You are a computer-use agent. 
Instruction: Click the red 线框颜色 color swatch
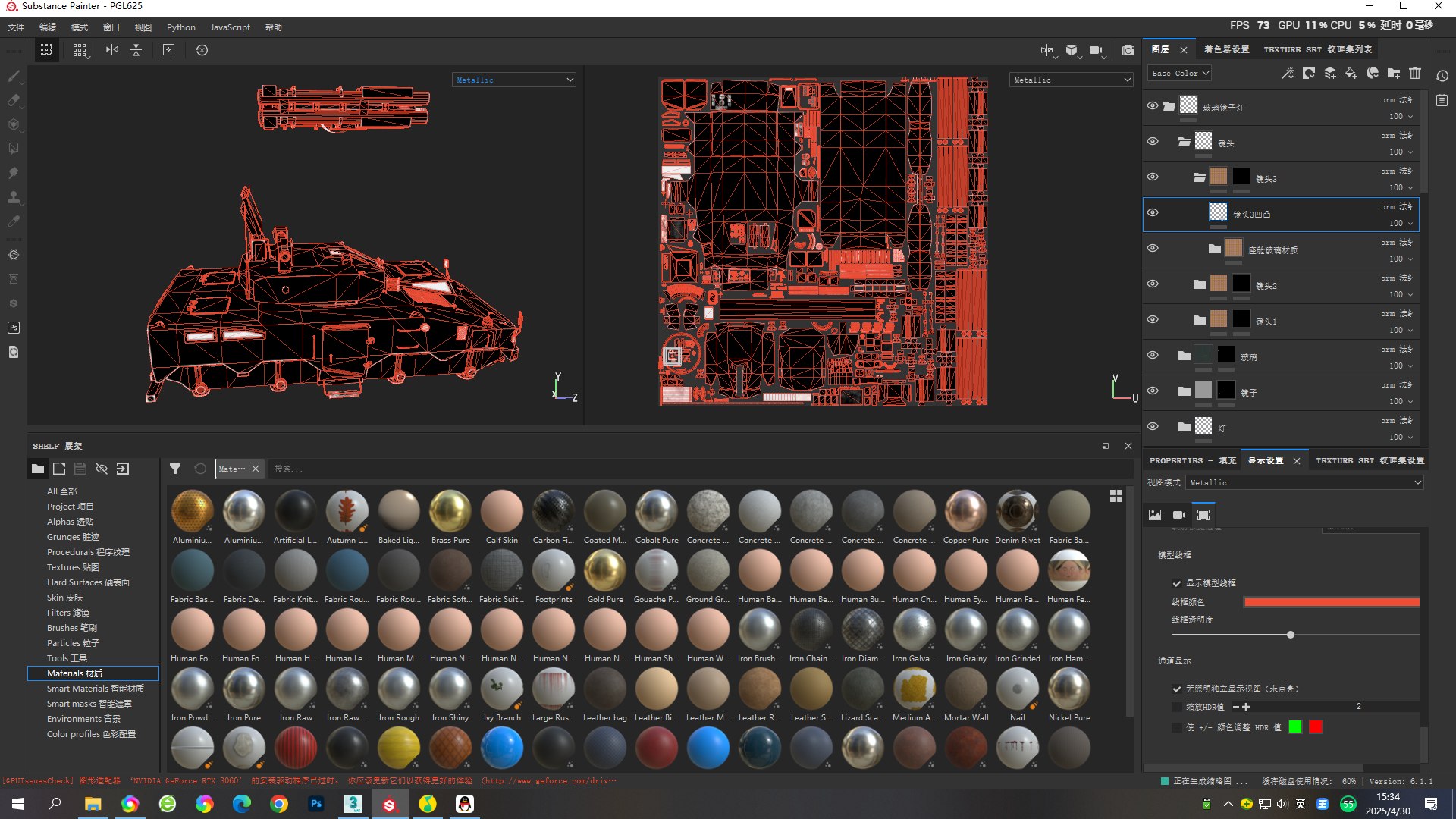click(x=1331, y=602)
